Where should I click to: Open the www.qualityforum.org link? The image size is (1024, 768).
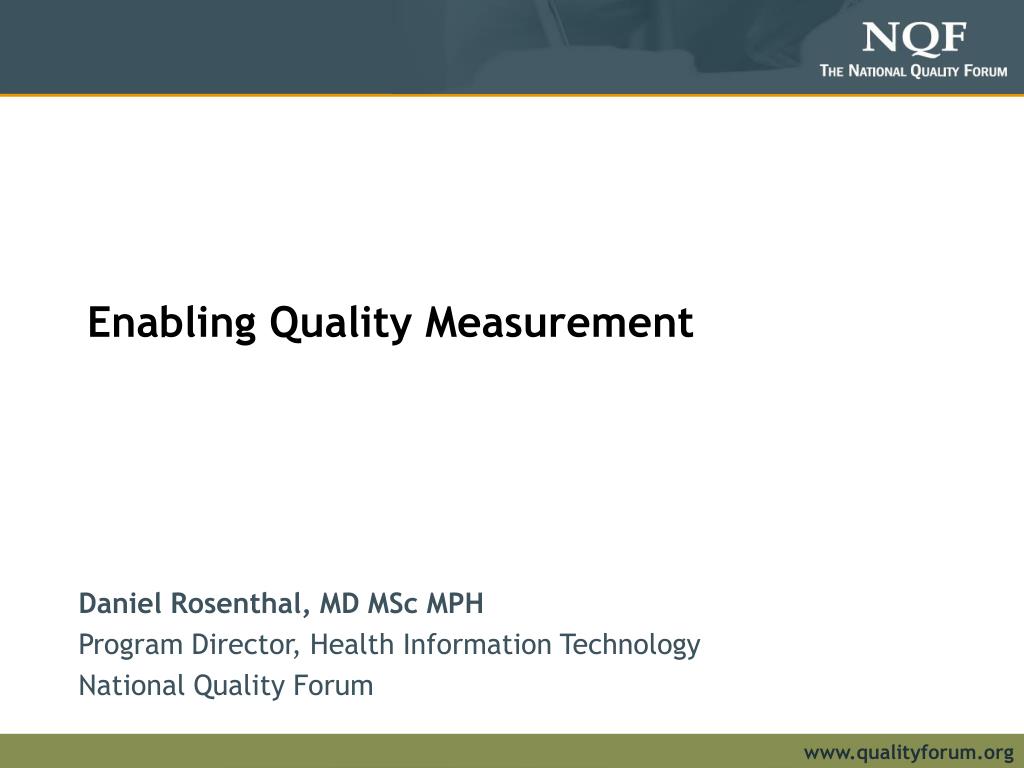tap(909, 752)
